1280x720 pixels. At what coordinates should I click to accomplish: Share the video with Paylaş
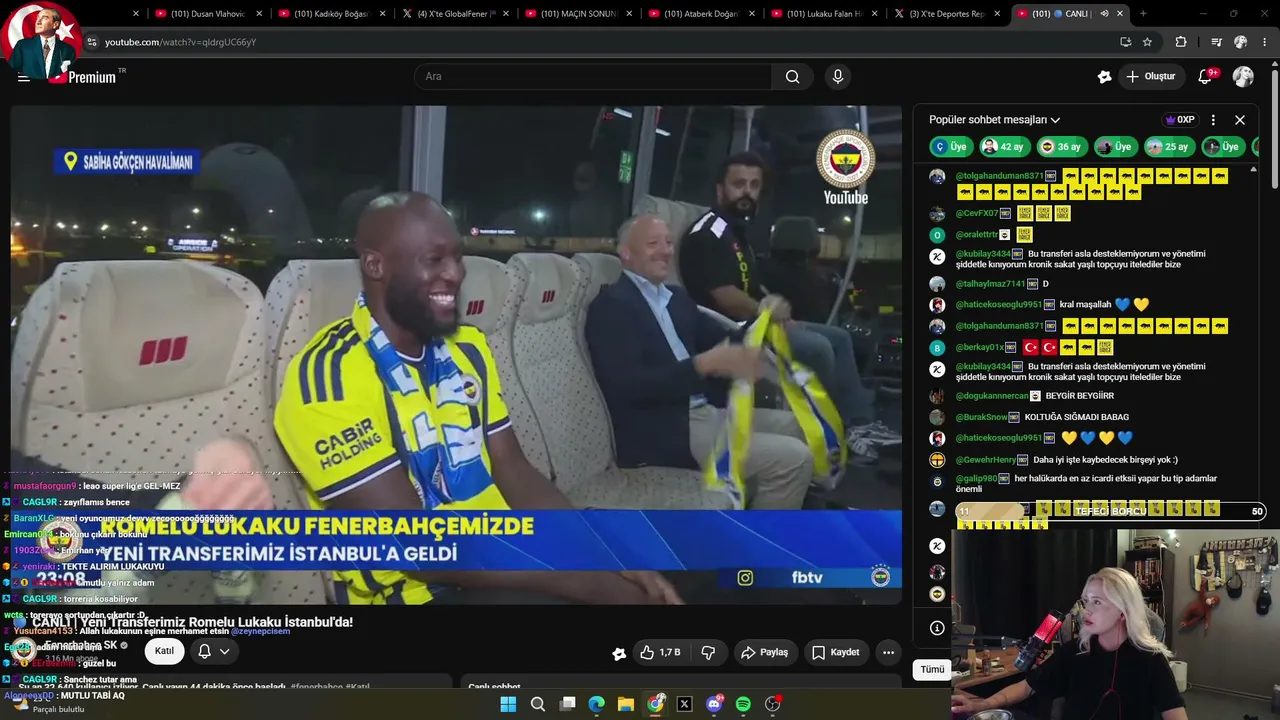click(x=764, y=652)
